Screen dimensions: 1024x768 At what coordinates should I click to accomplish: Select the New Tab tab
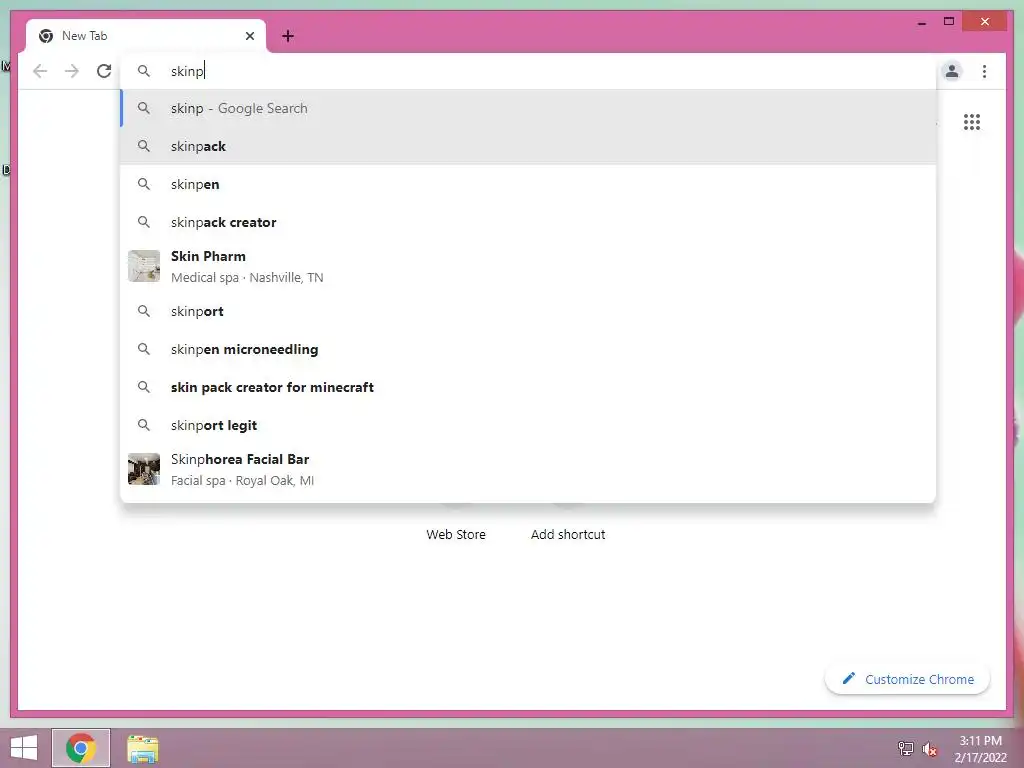pos(146,36)
